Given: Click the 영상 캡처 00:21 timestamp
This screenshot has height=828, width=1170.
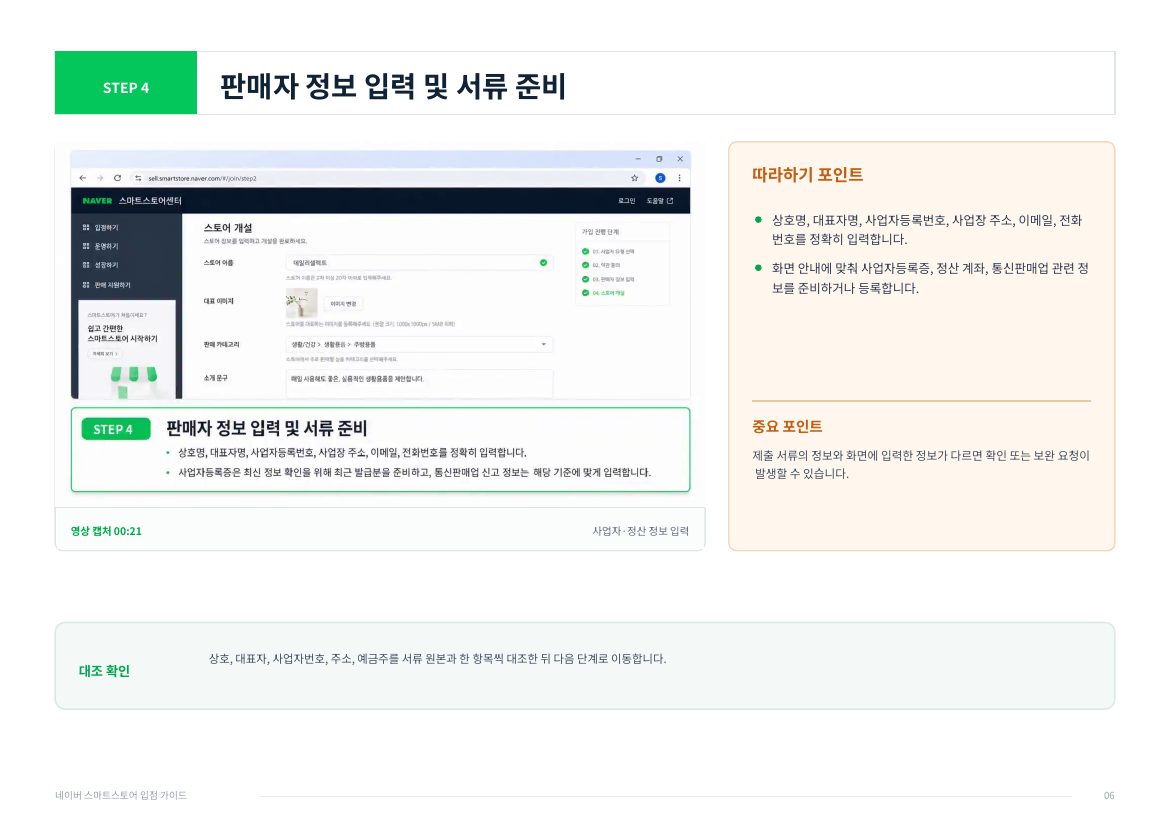Looking at the screenshot, I should 106,531.
